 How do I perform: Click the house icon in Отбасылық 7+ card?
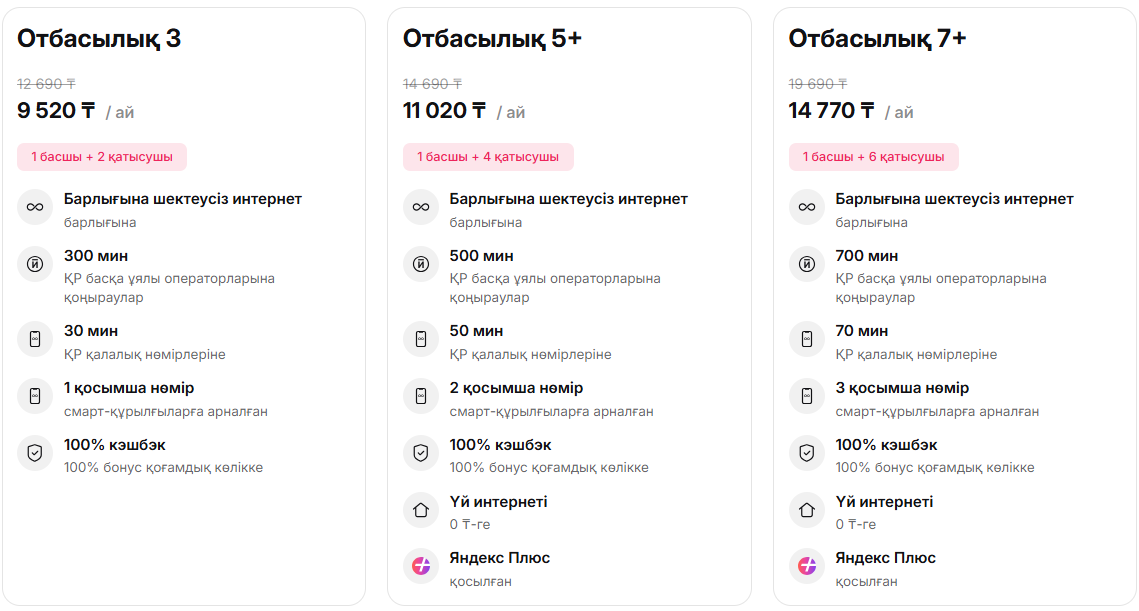807,510
